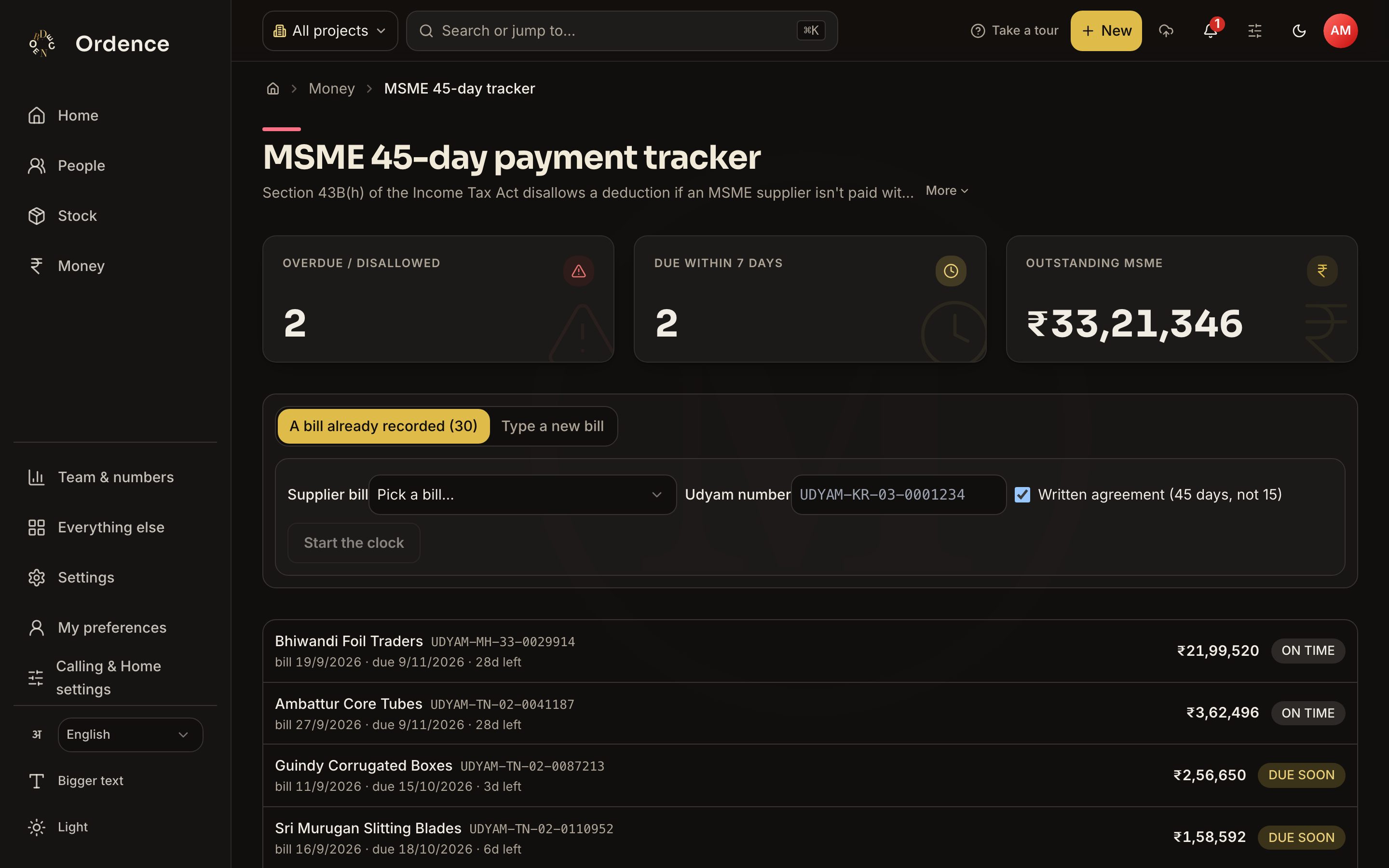This screenshot has width=1389, height=868.
Task: Click the clock icon on Due within 7 days card
Action: tap(951, 271)
